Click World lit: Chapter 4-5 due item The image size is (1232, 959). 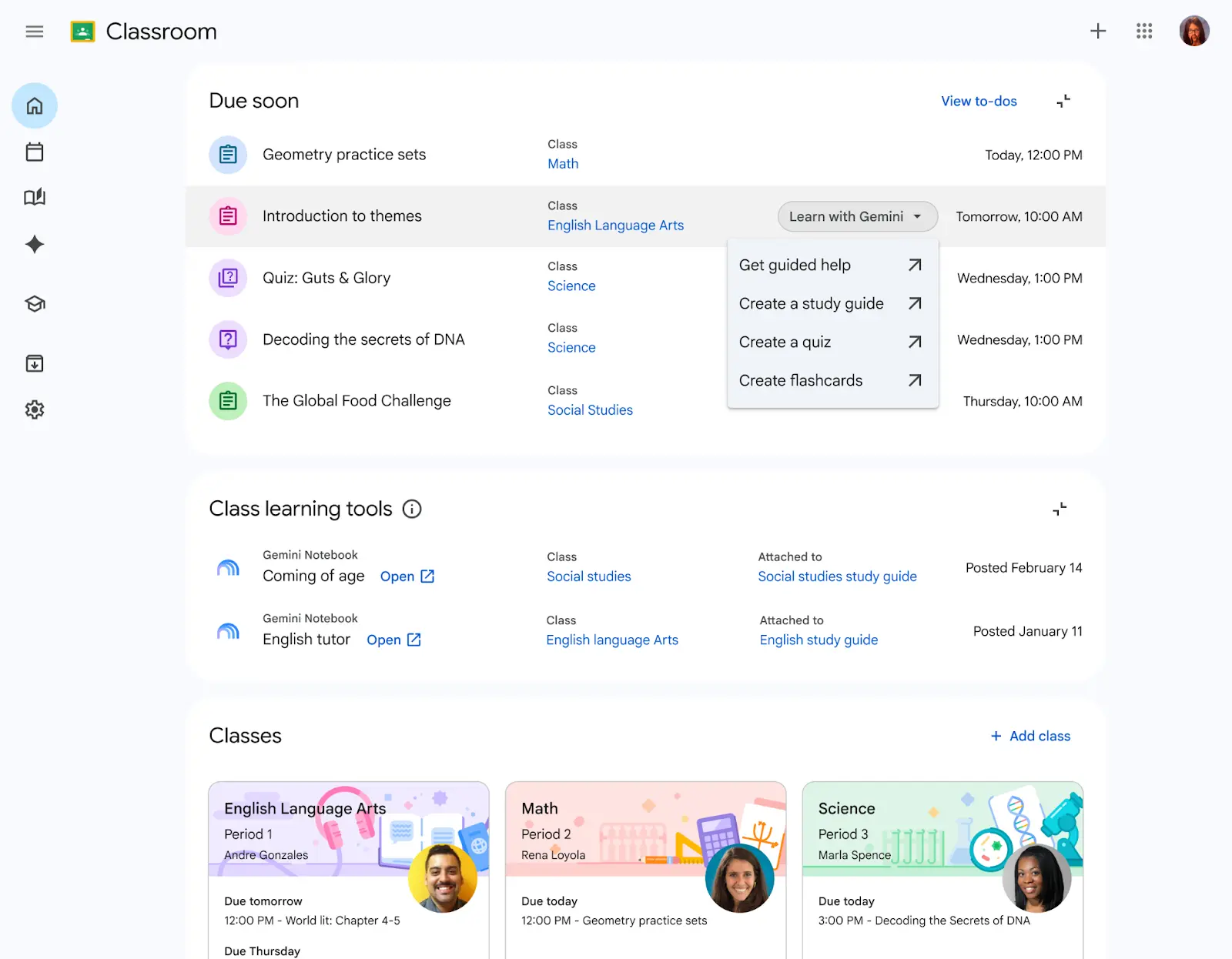tap(312, 921)
